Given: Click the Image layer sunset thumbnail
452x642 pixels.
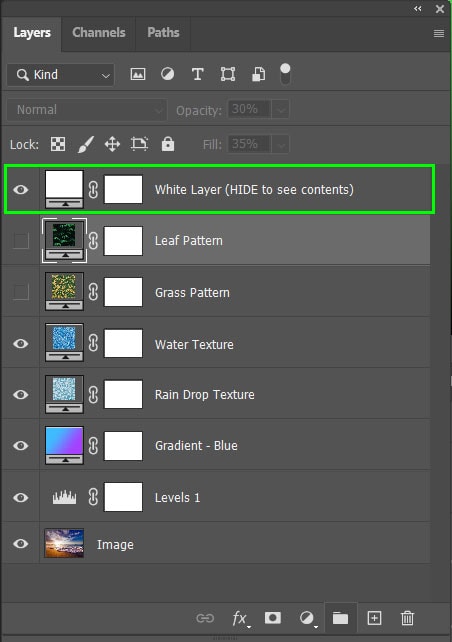Looking at the screenshot, I should pyautogui.click(x=64, y=543).
